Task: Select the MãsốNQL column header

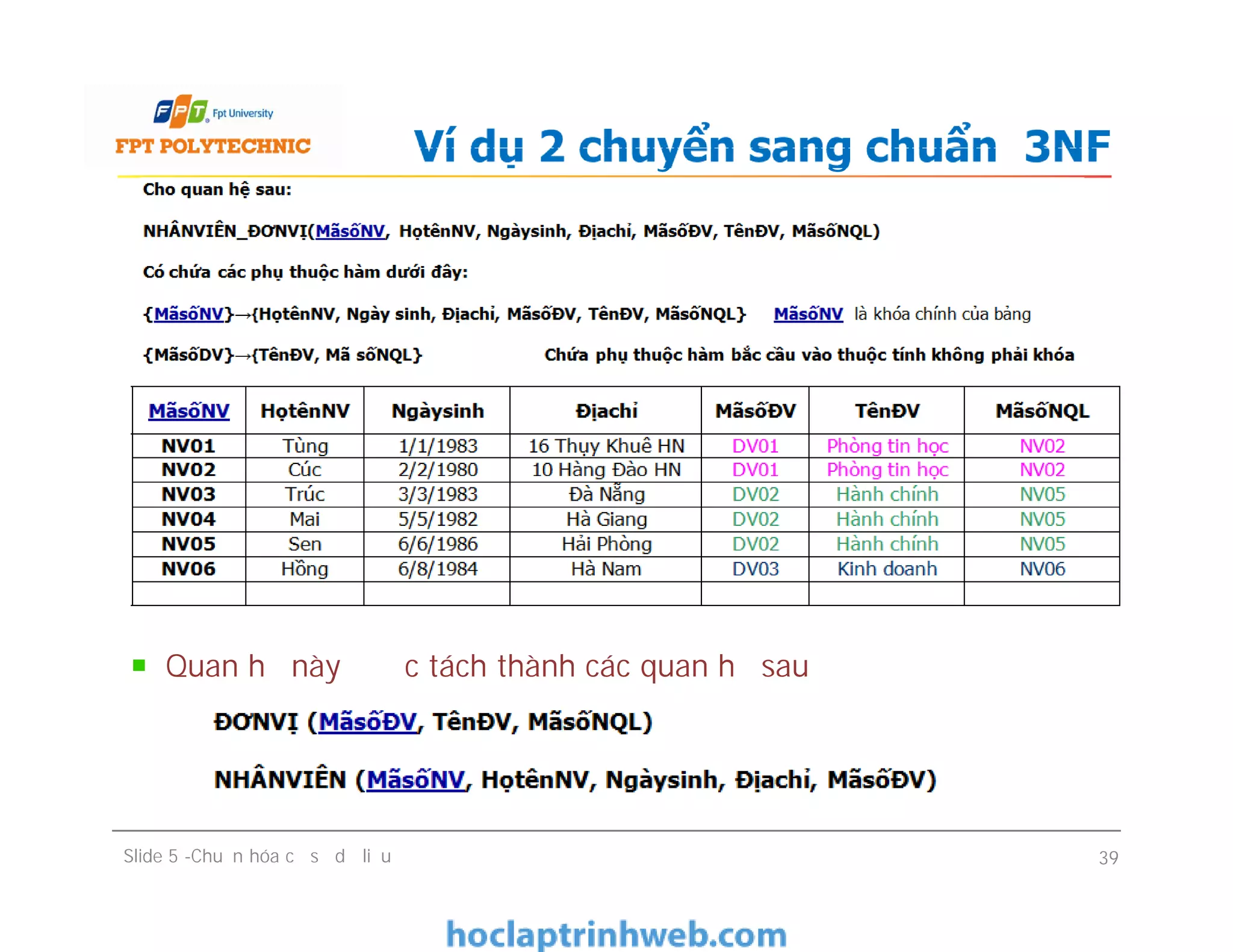Action: (x=1042, y=411)
